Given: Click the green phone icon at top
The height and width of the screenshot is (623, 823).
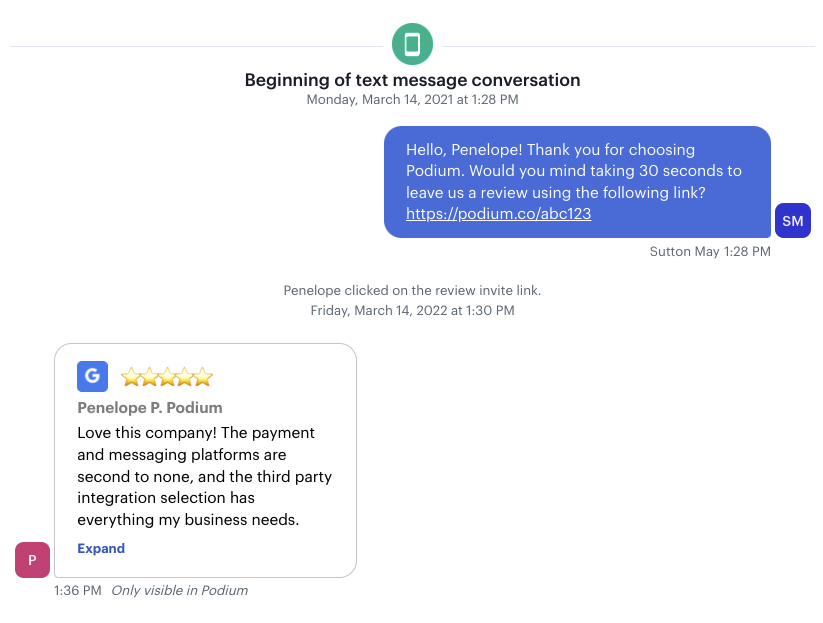Looking at the screenshot, I should coord(412,44).
